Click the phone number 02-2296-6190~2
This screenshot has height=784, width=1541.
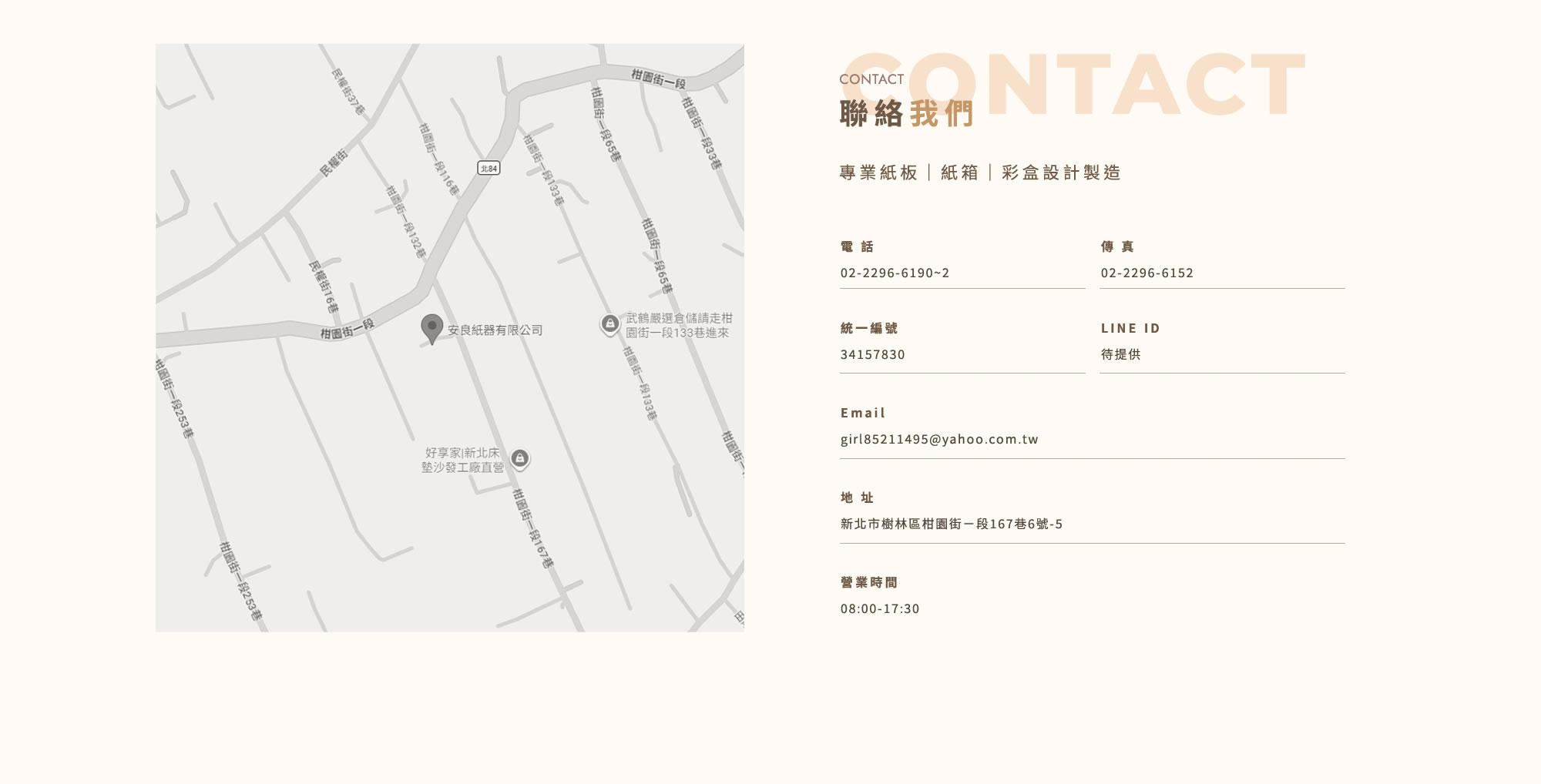coord(895,273)
